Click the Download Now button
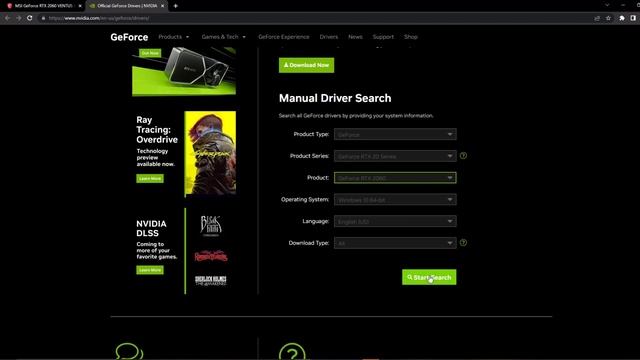This screenshot has width=640, height=360. [x=307, y=65]
